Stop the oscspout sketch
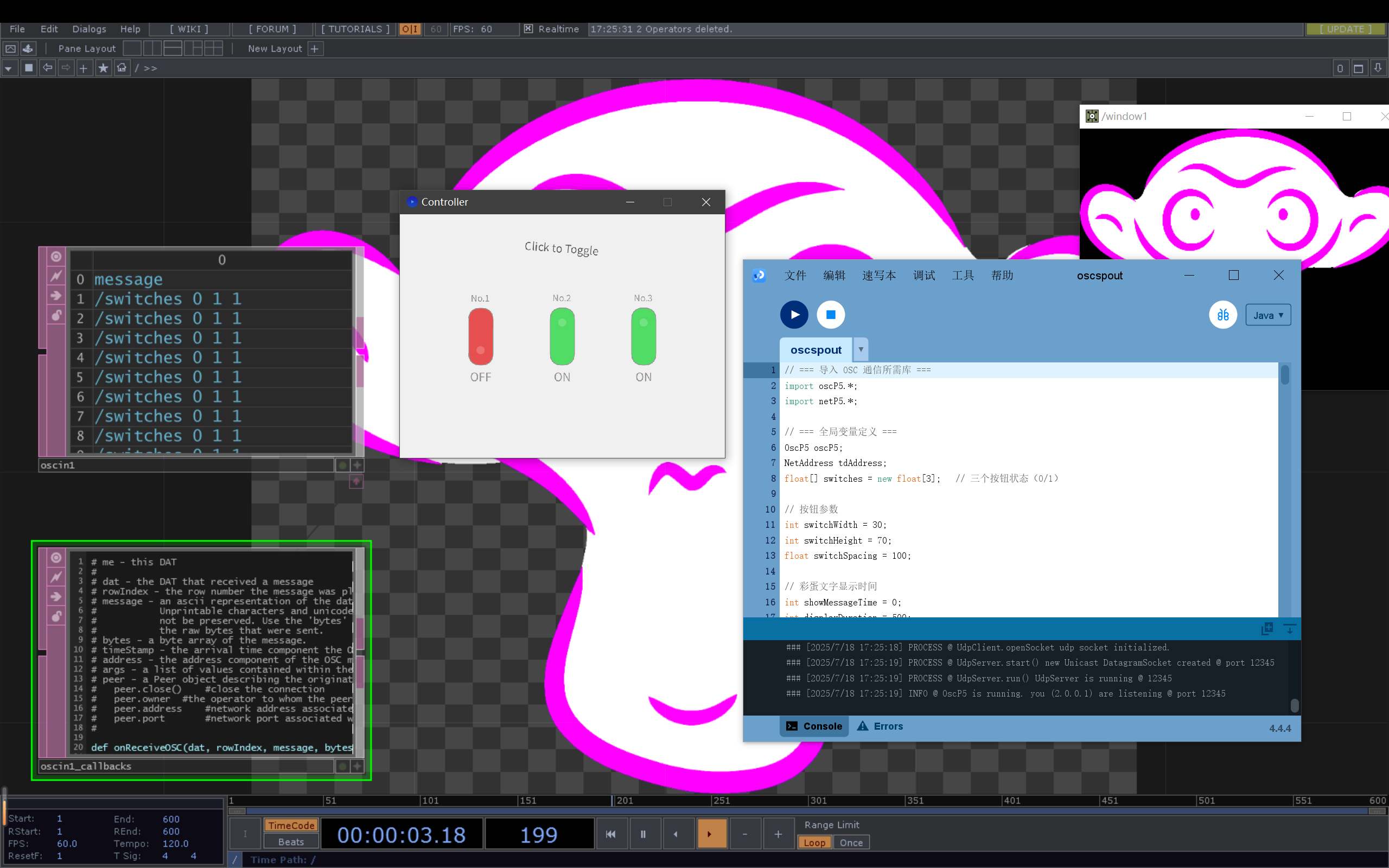Viewport: 1389px width, 868px height. pos(831,315)
